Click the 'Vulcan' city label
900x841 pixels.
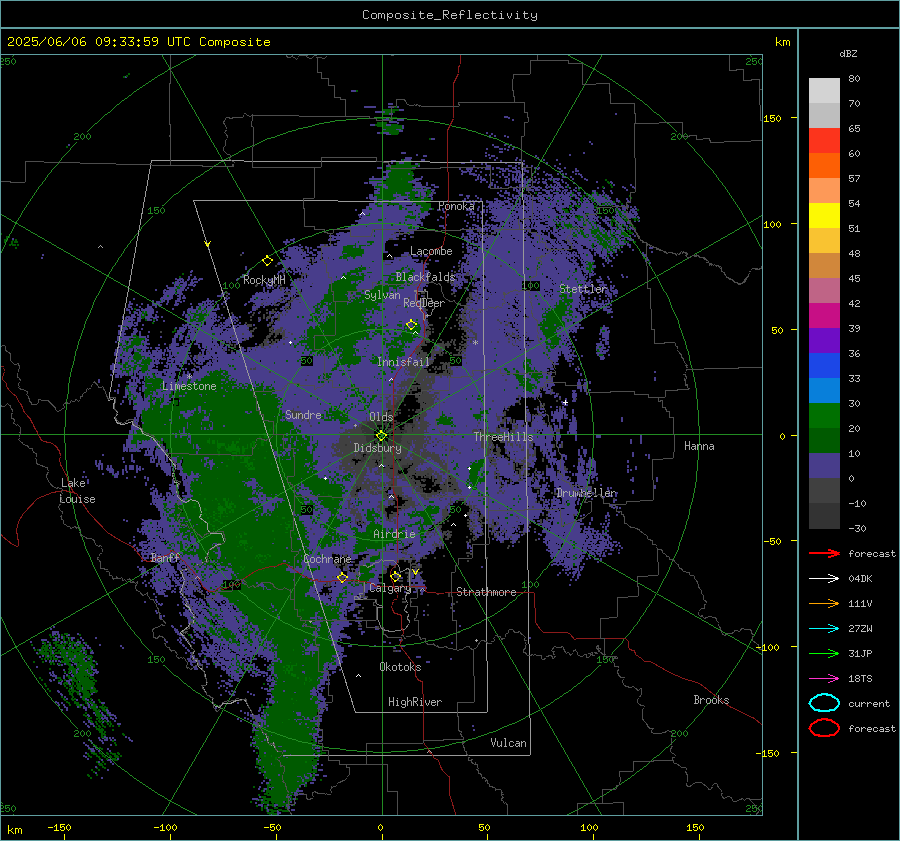[x=508, y=743]
